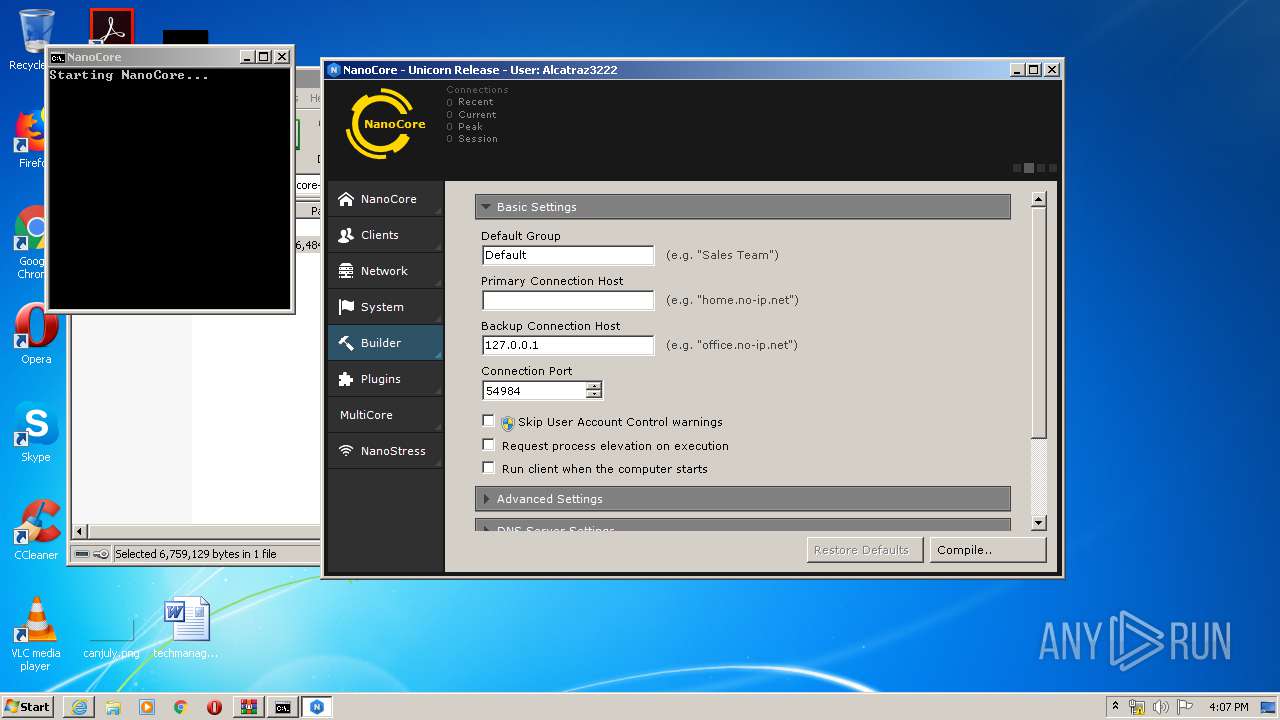Click the Restore Defaults button

tap(864, 550)
